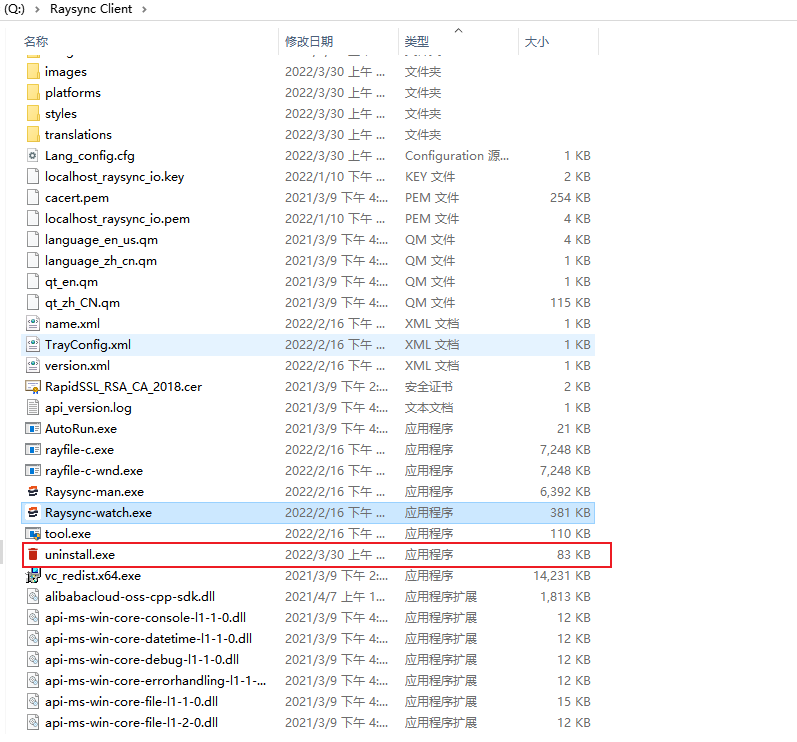Expand the chevron after Raysync Client breadcrumb
Image resolution: width=797 pixels, height=742 pixels.
tap(144, 9)
